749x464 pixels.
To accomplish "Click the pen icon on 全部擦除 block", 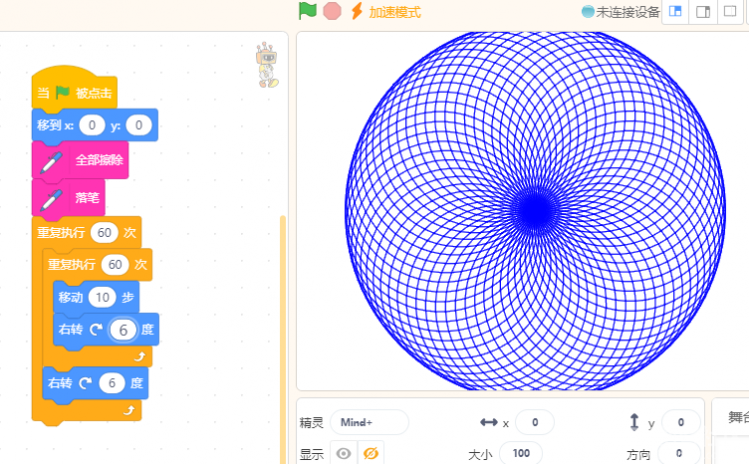I will 51,162.
